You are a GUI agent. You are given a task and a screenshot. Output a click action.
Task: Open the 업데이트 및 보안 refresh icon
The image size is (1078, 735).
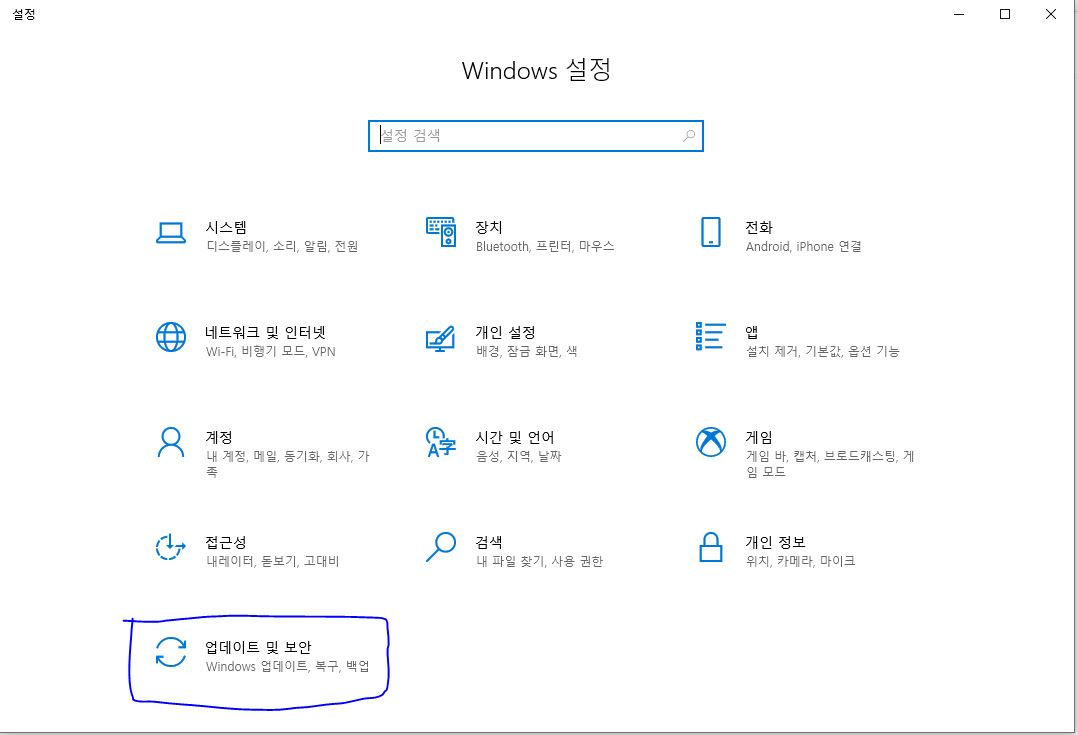[170, 652]
